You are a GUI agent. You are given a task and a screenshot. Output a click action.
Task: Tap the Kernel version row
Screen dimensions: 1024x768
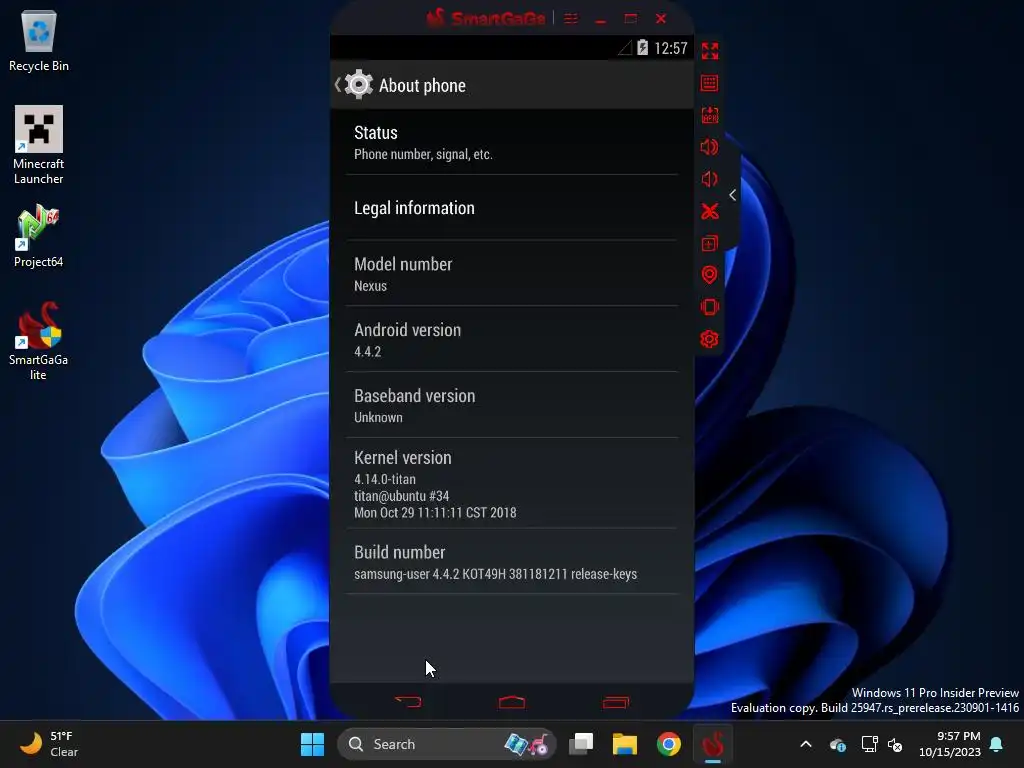tap(512, 483)
